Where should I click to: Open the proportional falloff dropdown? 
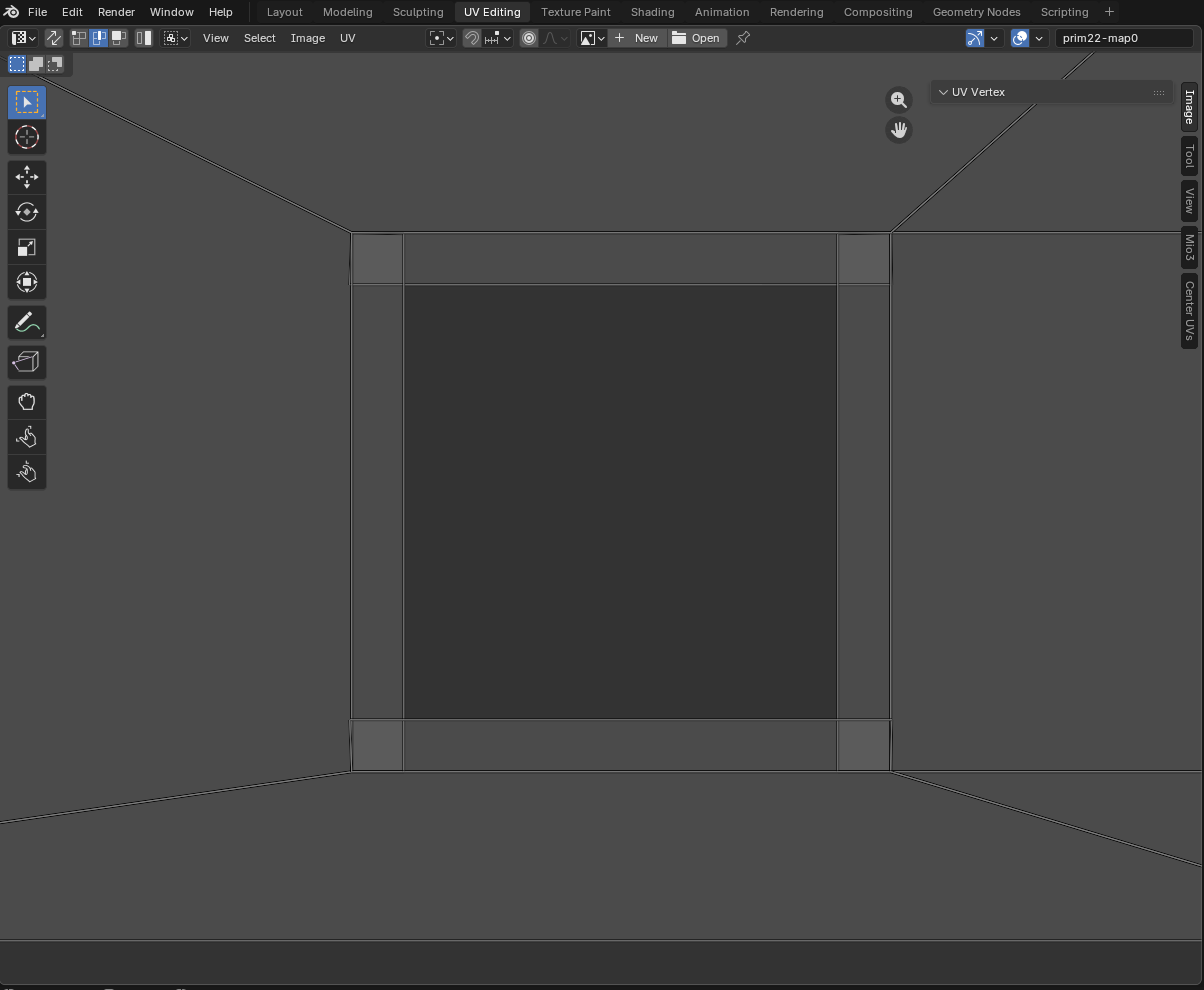(x=555, y=38)
